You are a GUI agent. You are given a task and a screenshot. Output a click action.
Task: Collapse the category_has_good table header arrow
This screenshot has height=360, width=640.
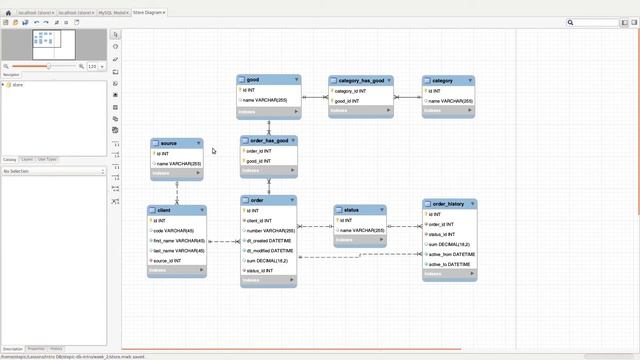[389, 80]
